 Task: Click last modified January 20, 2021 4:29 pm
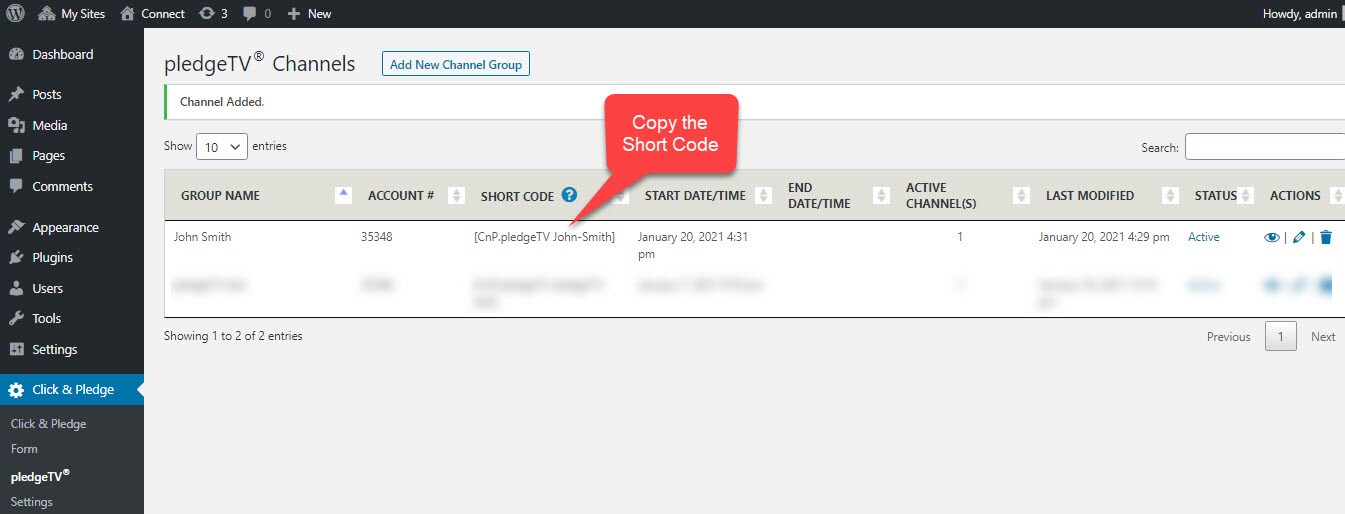point(1104,237)
